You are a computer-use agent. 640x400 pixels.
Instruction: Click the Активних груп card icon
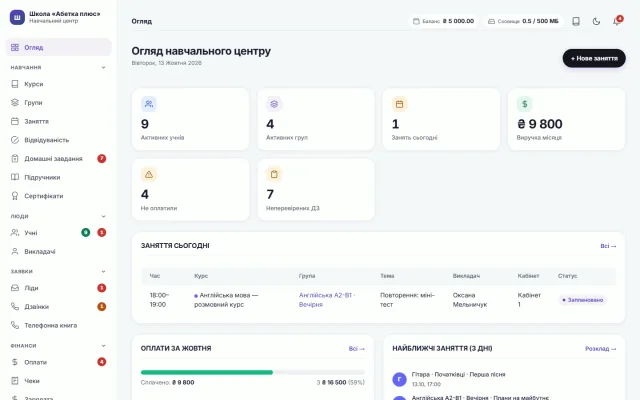pyautogui.click(x=274, y=104)
